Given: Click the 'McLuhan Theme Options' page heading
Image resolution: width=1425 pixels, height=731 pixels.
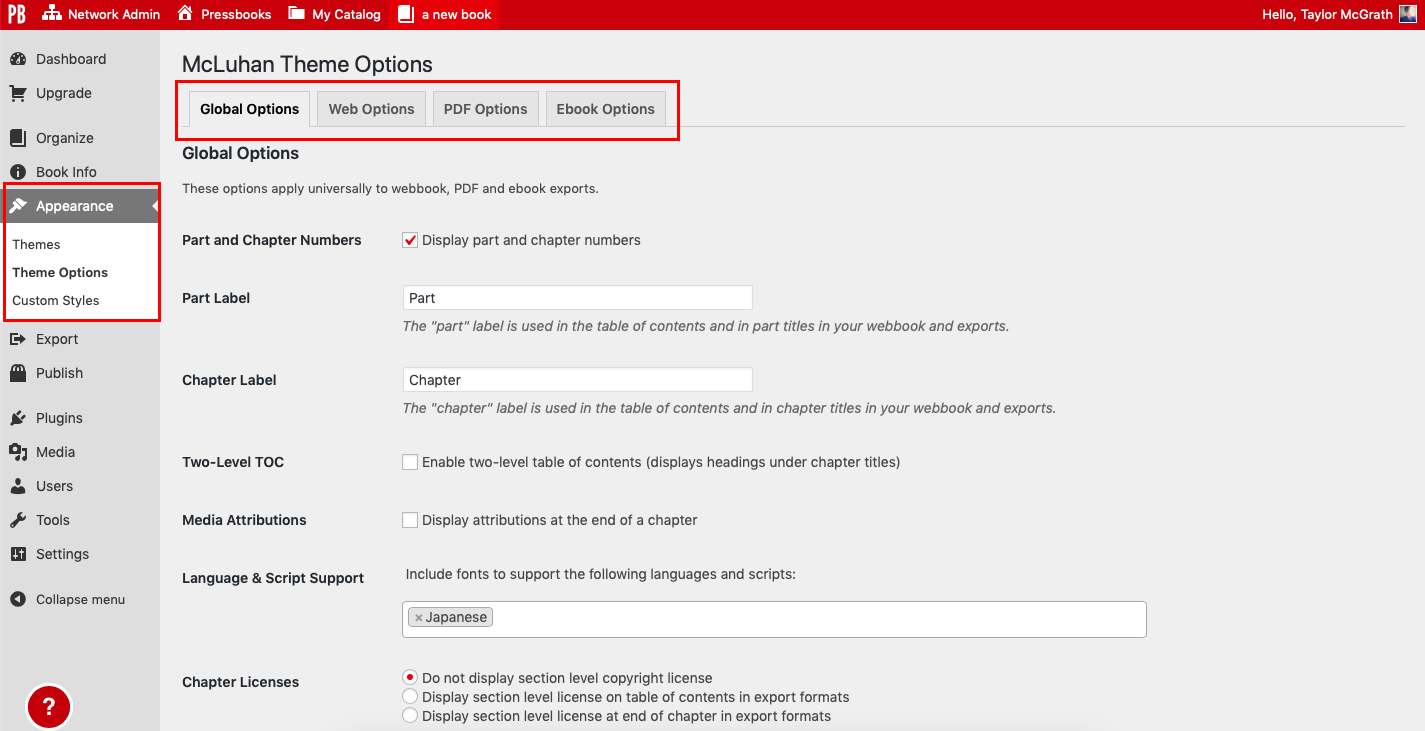Looking at the screenshot, I should pyautogui.click(x=307, y=64).
